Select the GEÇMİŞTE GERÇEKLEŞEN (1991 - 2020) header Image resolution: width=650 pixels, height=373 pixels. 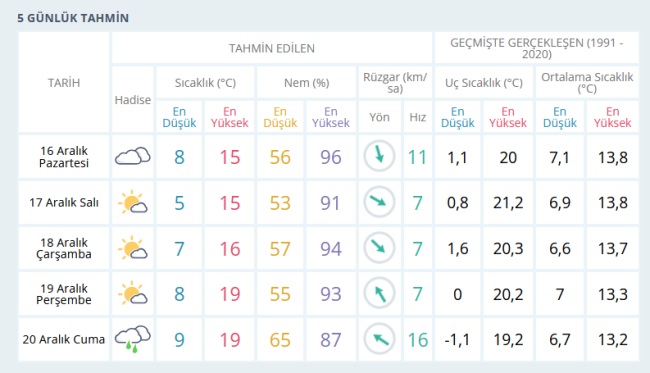pyautogui.click(x=536, y=48)
